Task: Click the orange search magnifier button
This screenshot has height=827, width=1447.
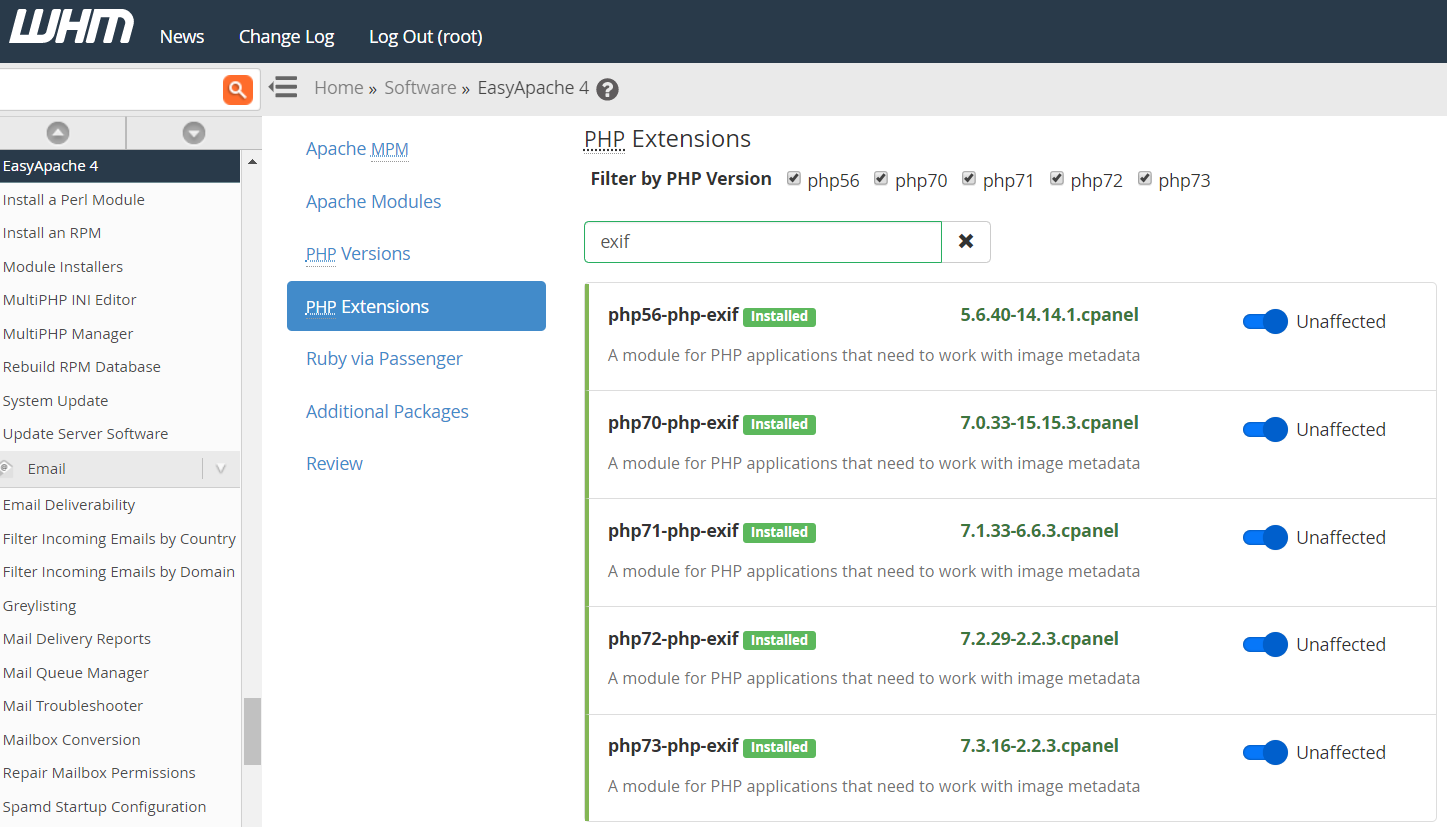Action: [237, 90]
